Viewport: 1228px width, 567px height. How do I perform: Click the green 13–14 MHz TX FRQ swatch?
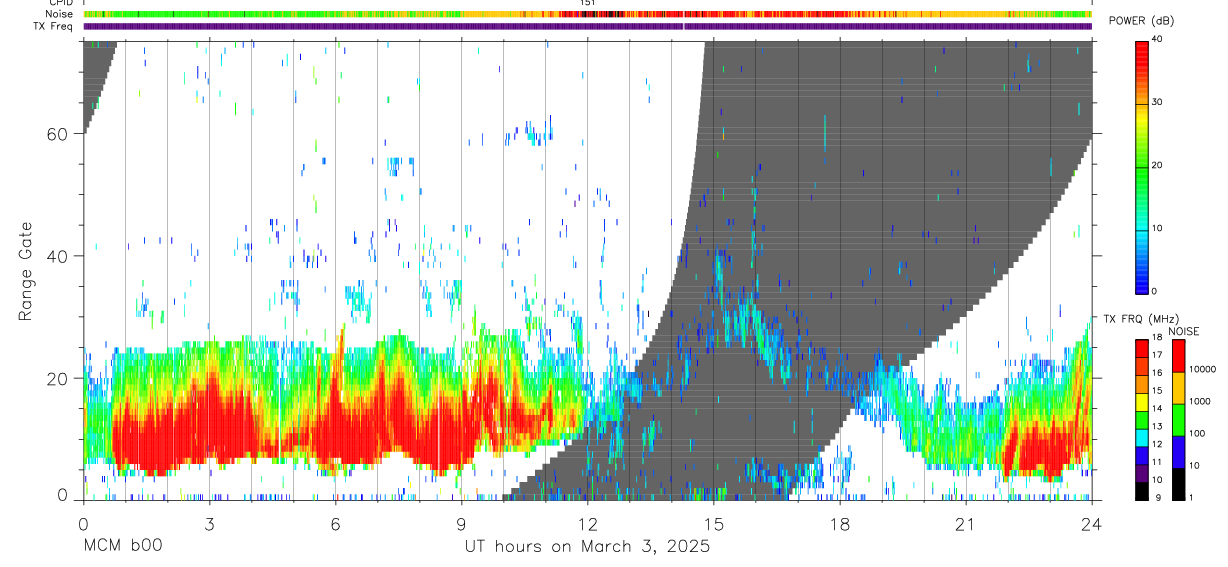coord(1142,421)
